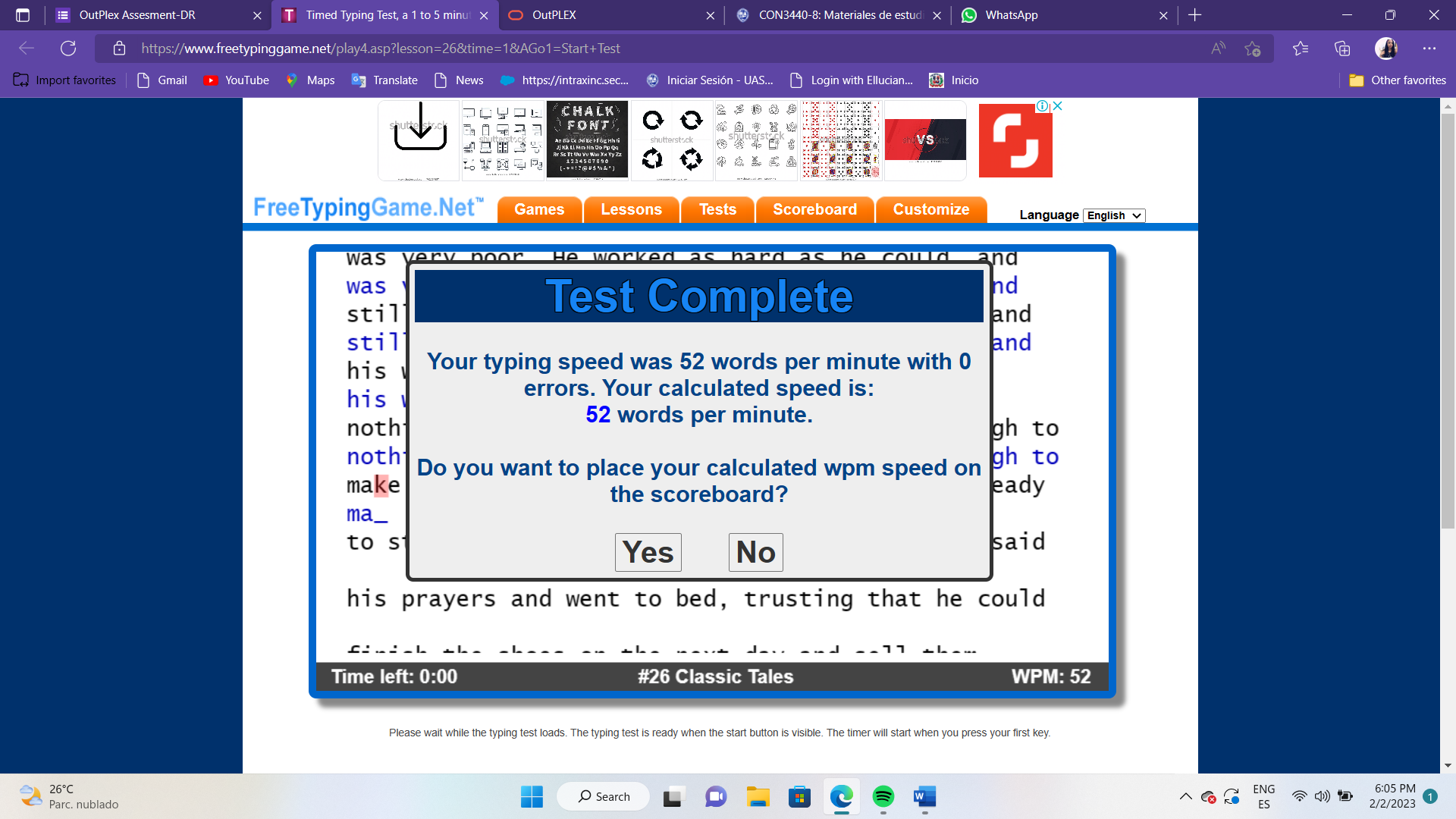The image size is (1456, 819).
Task: Open the Read Aloud icon in address bar
Action: click(1218, 49)
